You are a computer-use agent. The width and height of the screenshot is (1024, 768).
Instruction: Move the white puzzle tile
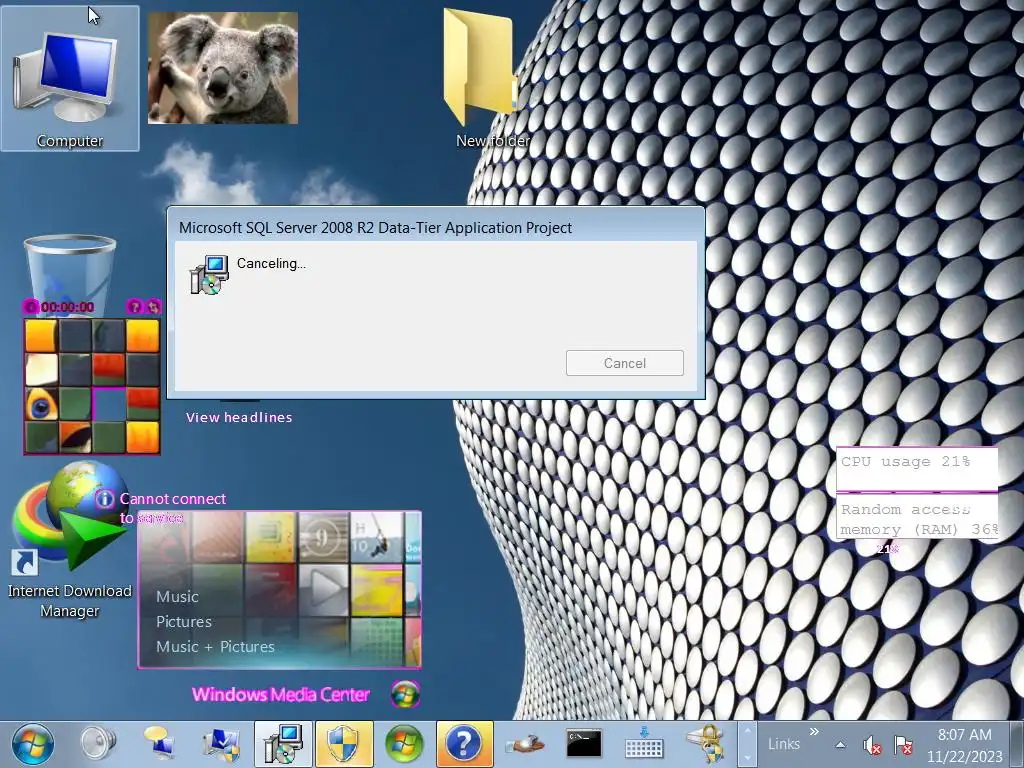click(x=41, y=370)
